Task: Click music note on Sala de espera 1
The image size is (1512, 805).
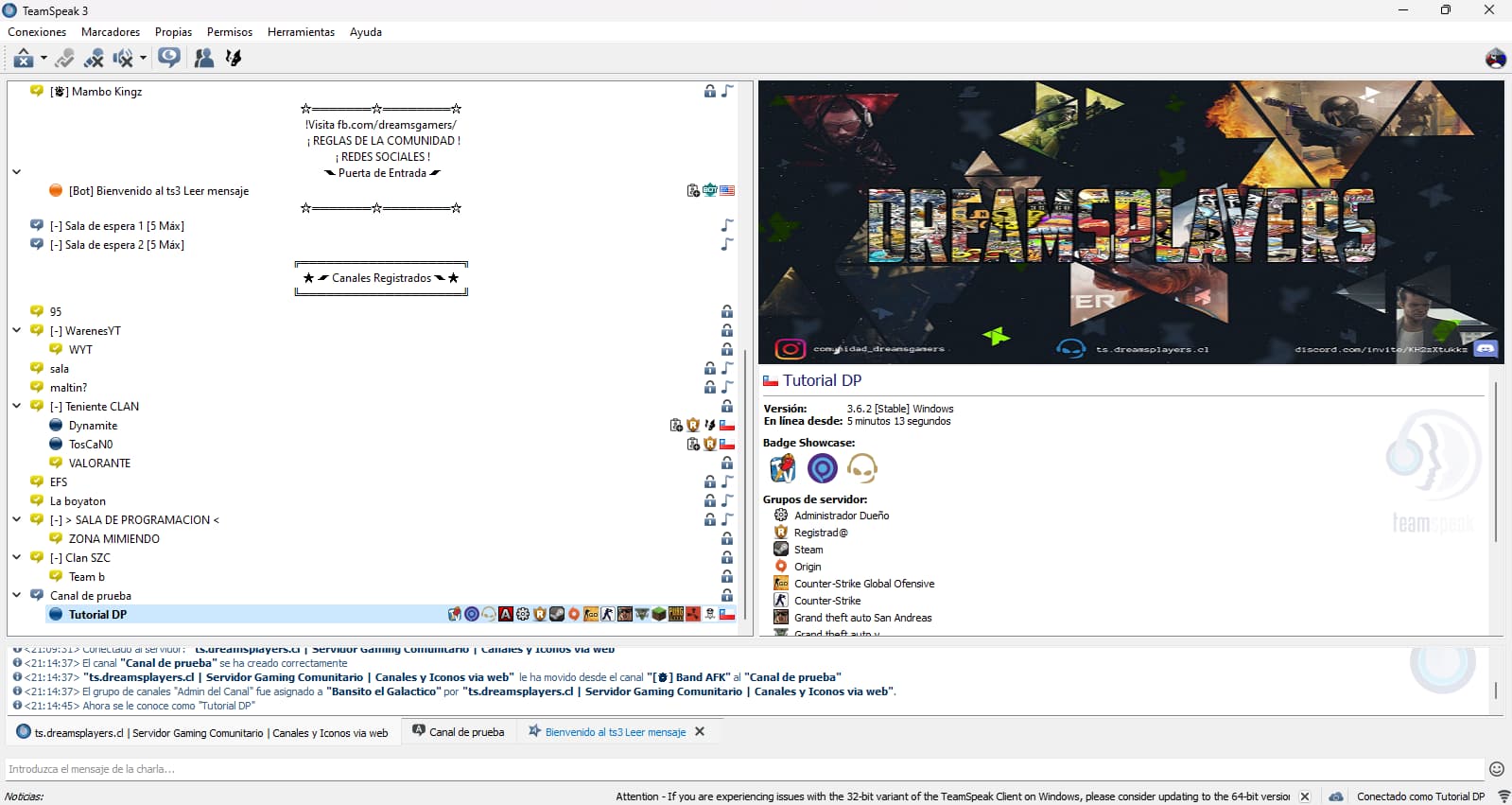Action: pos(727,226)
